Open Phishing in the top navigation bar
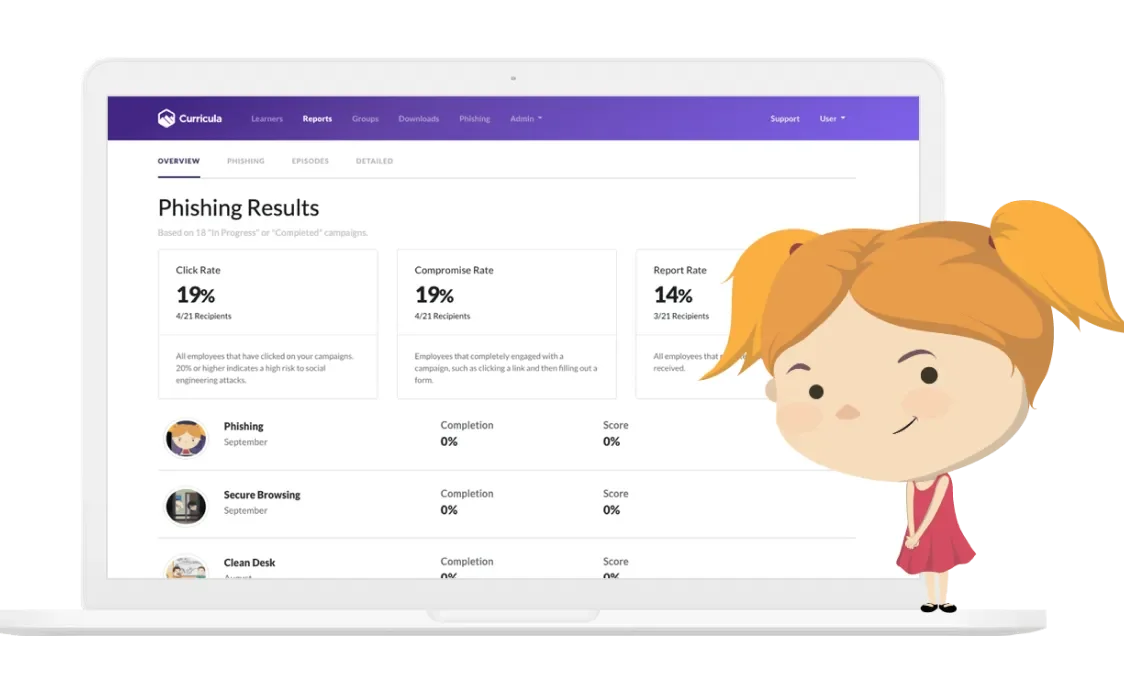Screen dimensions: 1124x694 click(475, 119)
